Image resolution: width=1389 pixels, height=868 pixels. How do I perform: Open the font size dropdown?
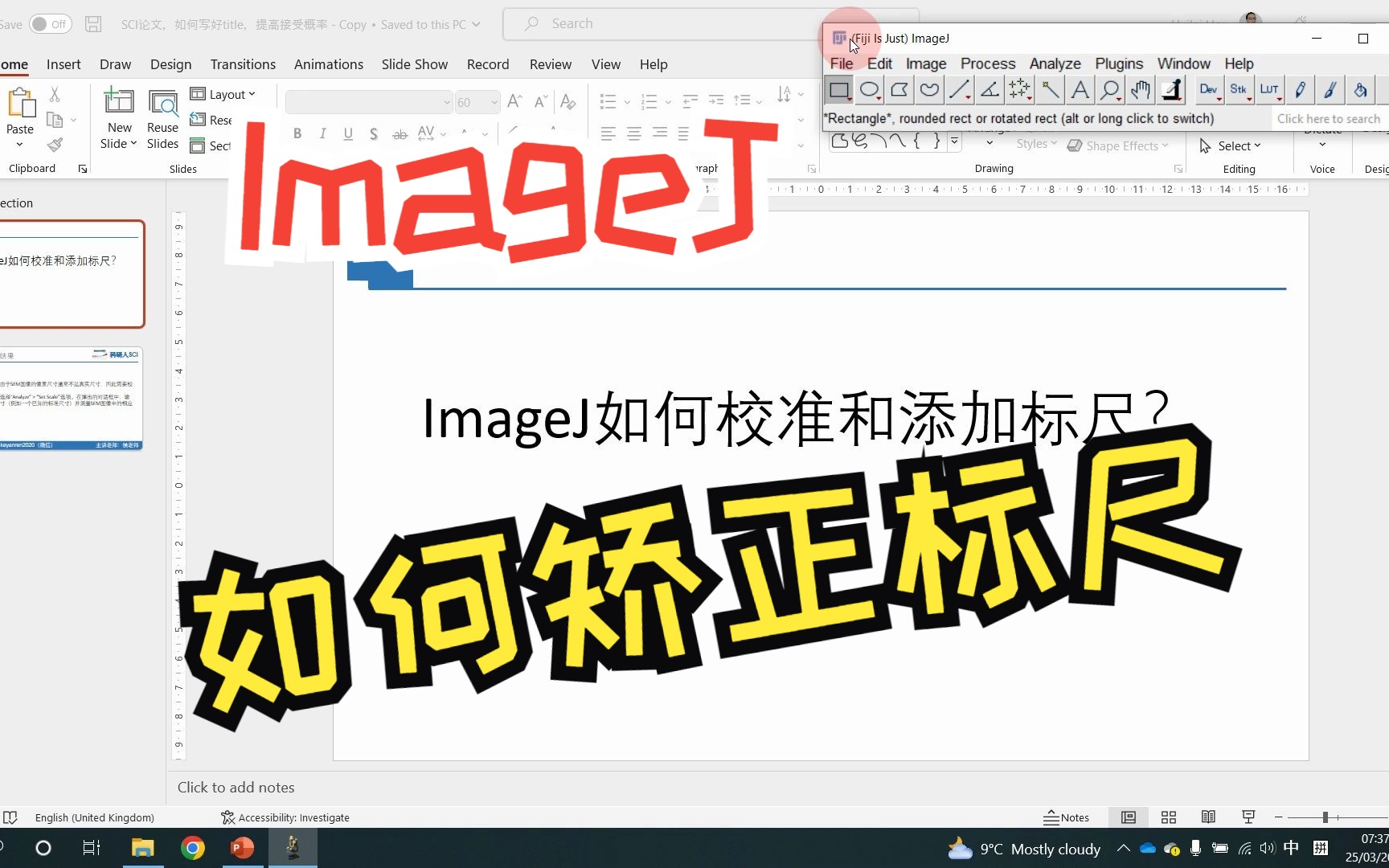click(x=494, y=102)
